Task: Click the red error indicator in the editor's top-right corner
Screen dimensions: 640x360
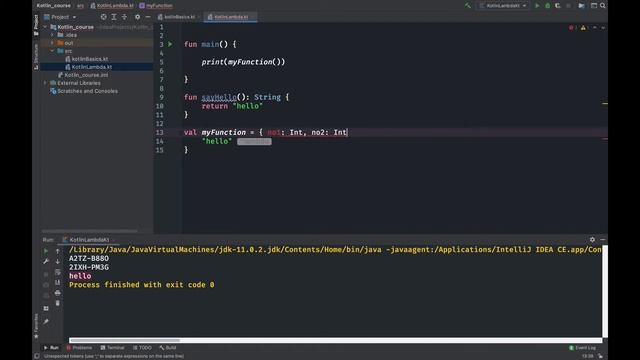Action: (x=572, y=28)
